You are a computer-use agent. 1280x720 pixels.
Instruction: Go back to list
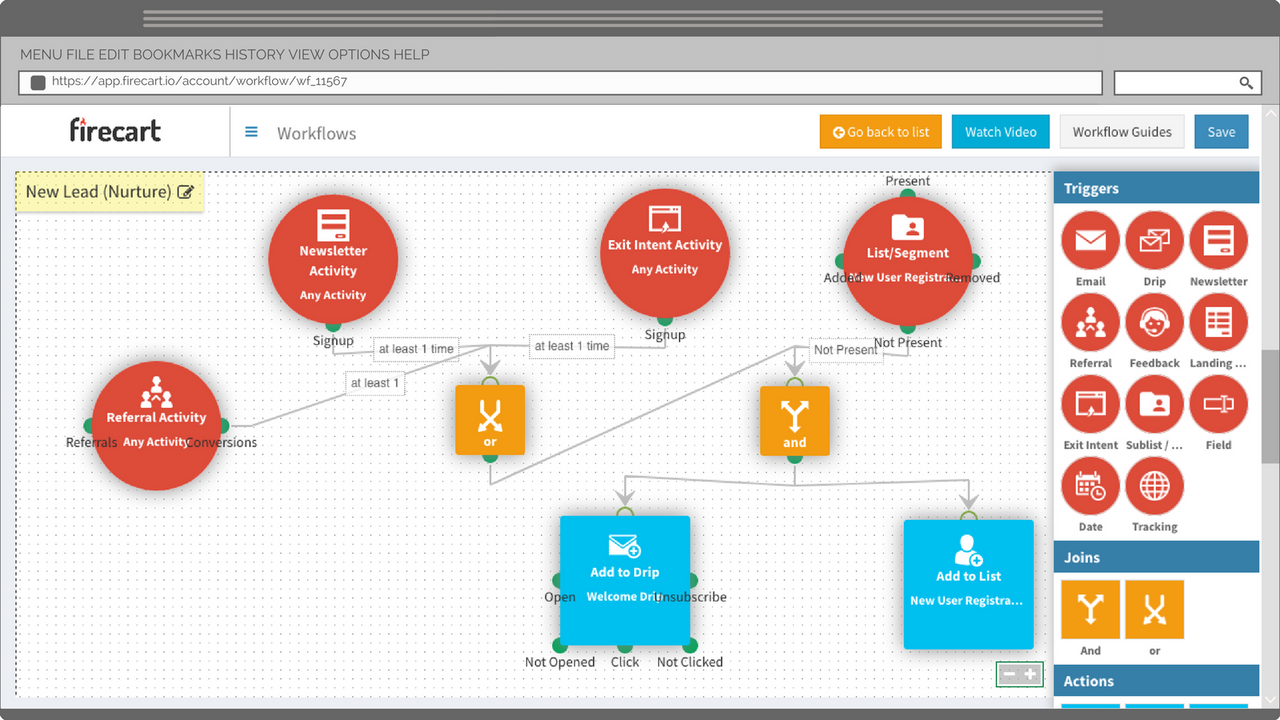click(881, 132)
